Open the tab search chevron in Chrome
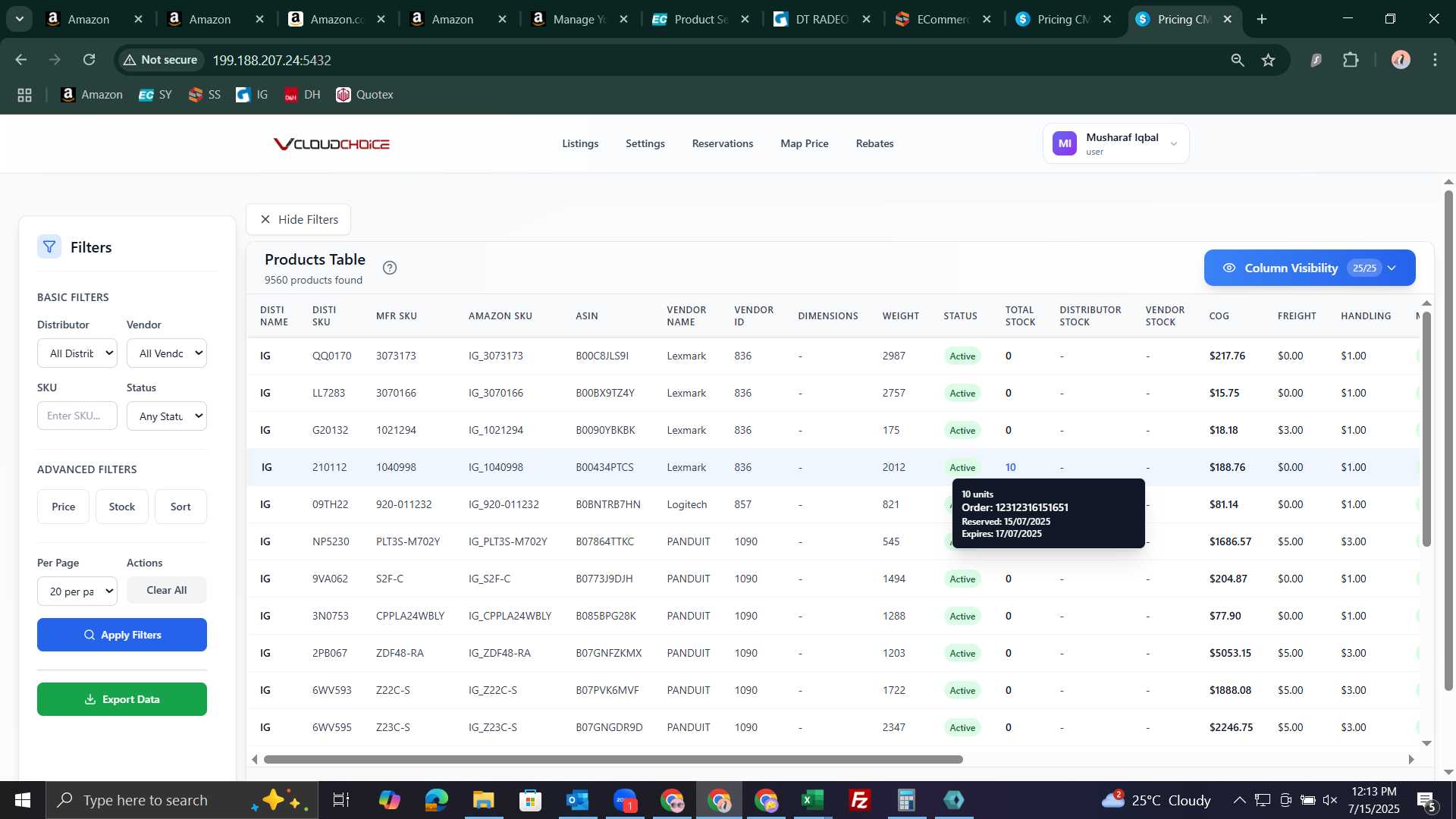This screenshot has width=1456, height=819. (x=19, y=19)
